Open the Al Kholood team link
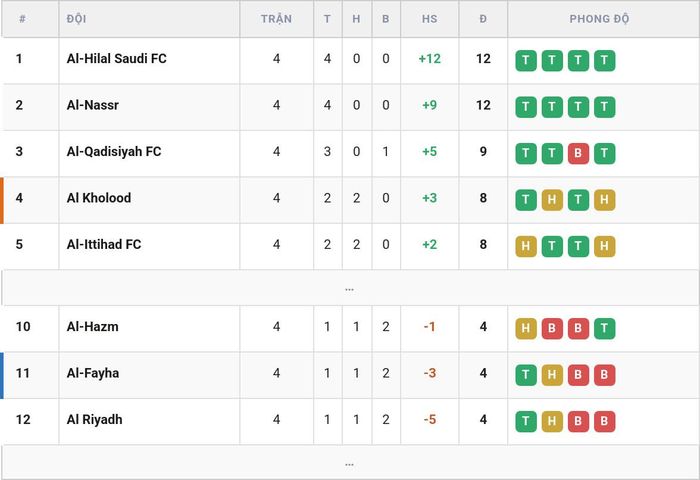Viewport: 700px width, 480px height. [99, 198]
